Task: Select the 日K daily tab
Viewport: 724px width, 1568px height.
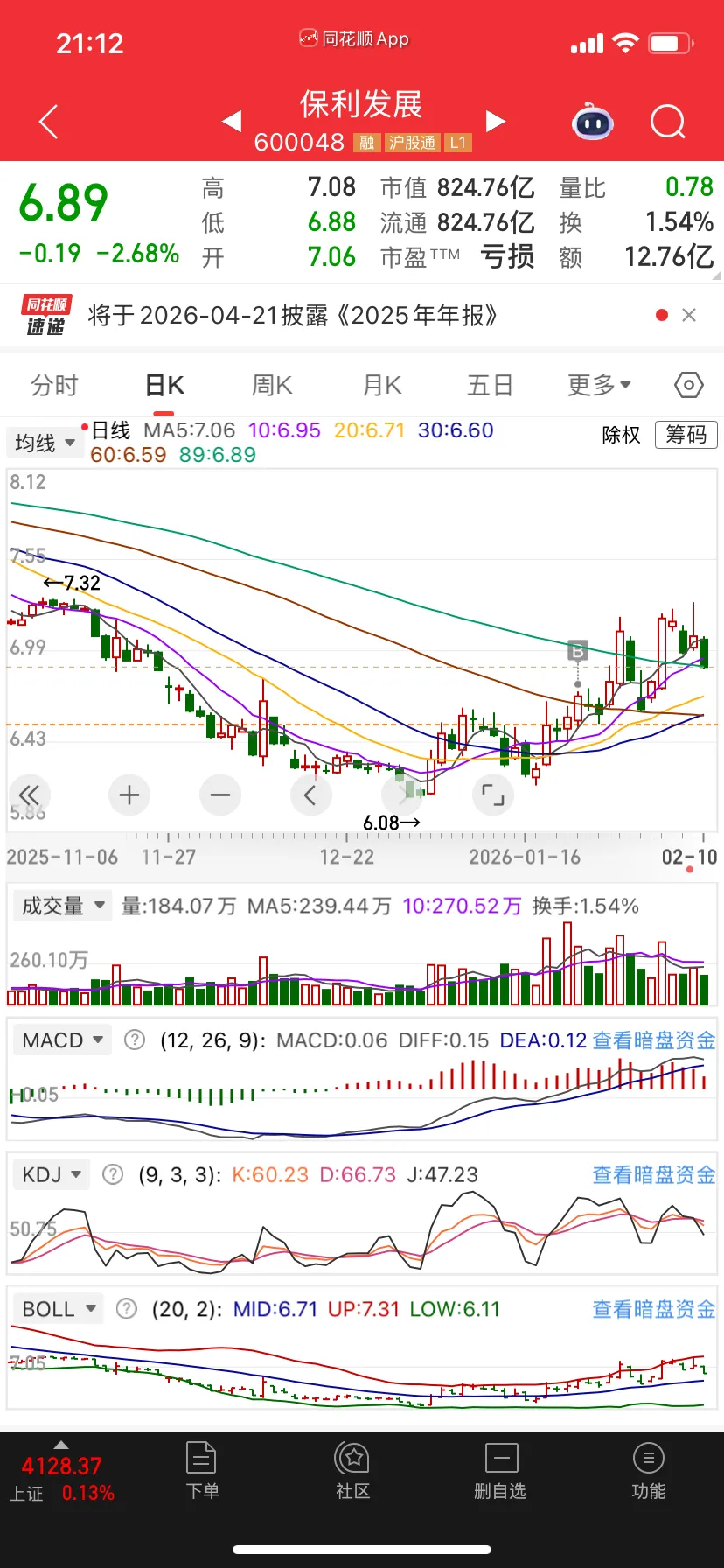Action: (x=164, y=385)
